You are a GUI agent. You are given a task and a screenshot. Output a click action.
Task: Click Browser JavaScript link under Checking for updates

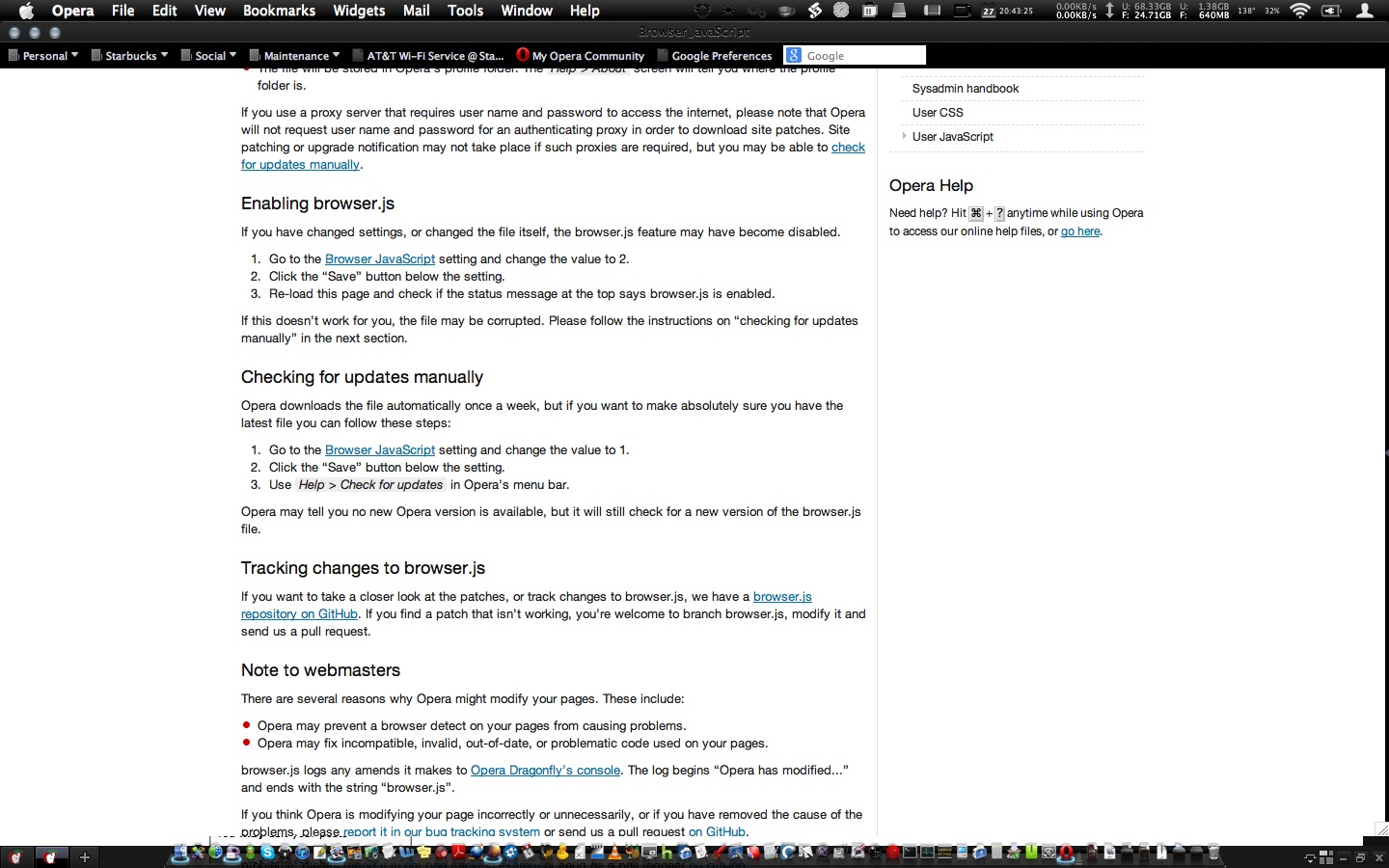pos(380,449)
